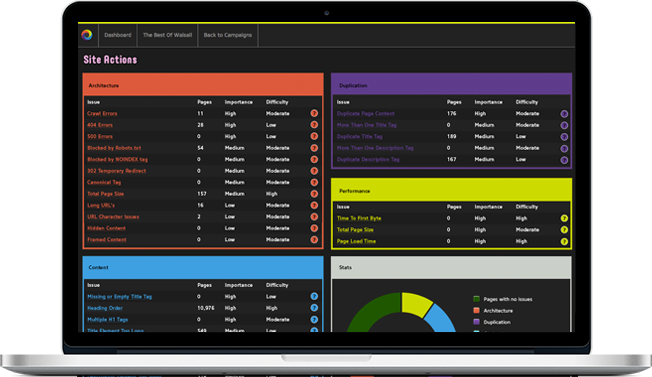The image size is (652, 377).
Task: Open help icon for Duplicate Page Content
Action: 564,114
